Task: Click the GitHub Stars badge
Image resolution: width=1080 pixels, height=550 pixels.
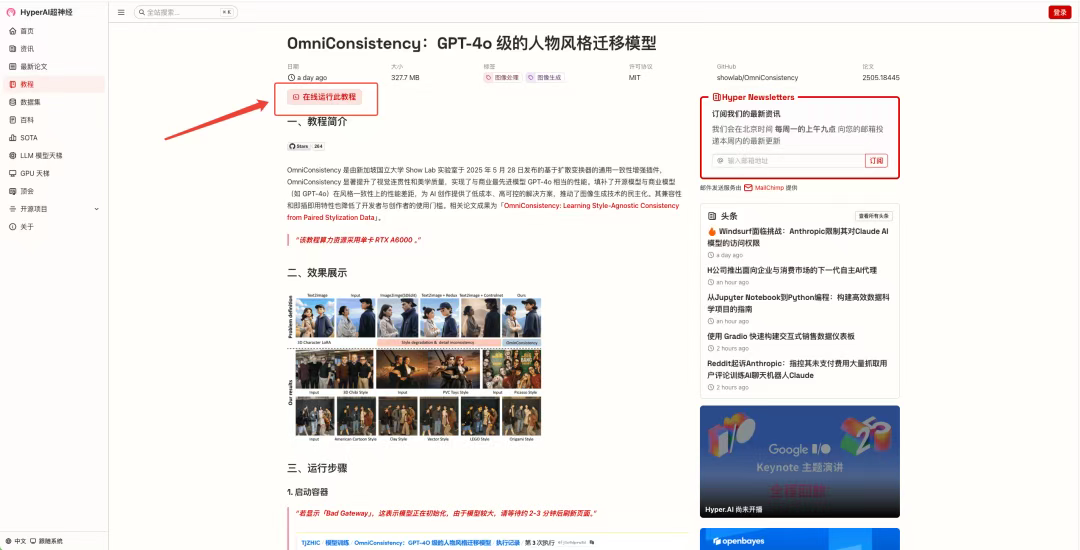Action: pyautogui.click(x=305, y=146)
